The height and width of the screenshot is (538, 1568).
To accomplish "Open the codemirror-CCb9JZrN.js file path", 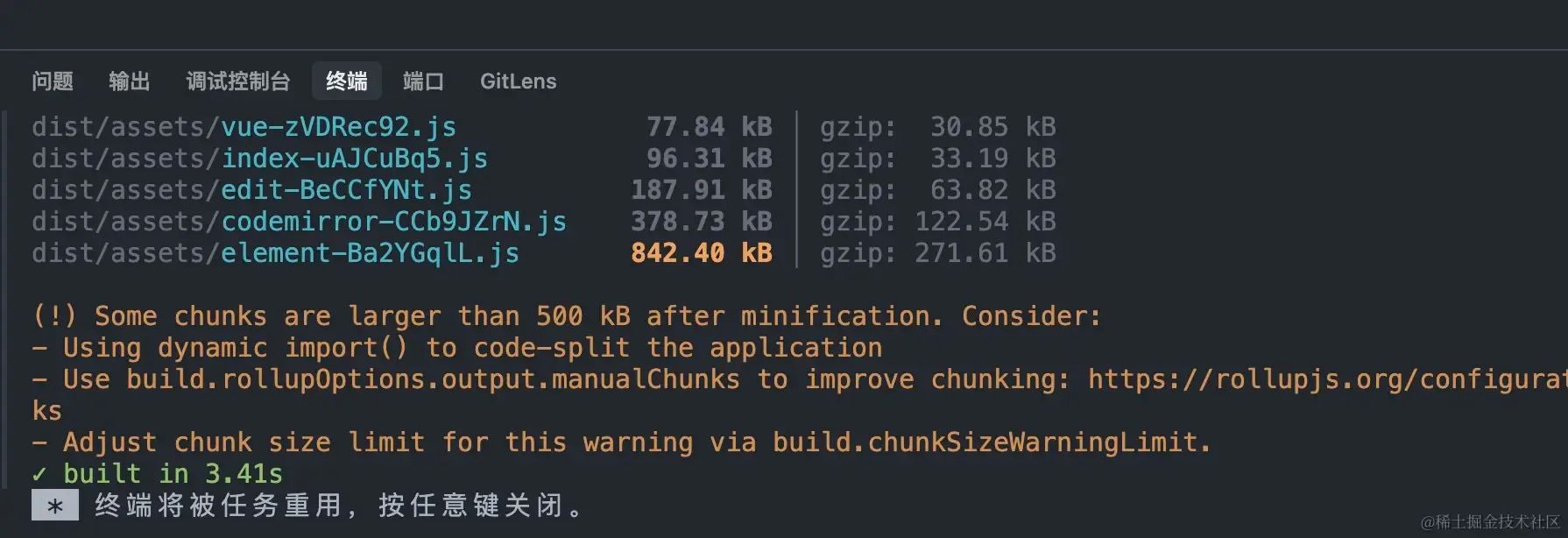I will tap(299, 222).
